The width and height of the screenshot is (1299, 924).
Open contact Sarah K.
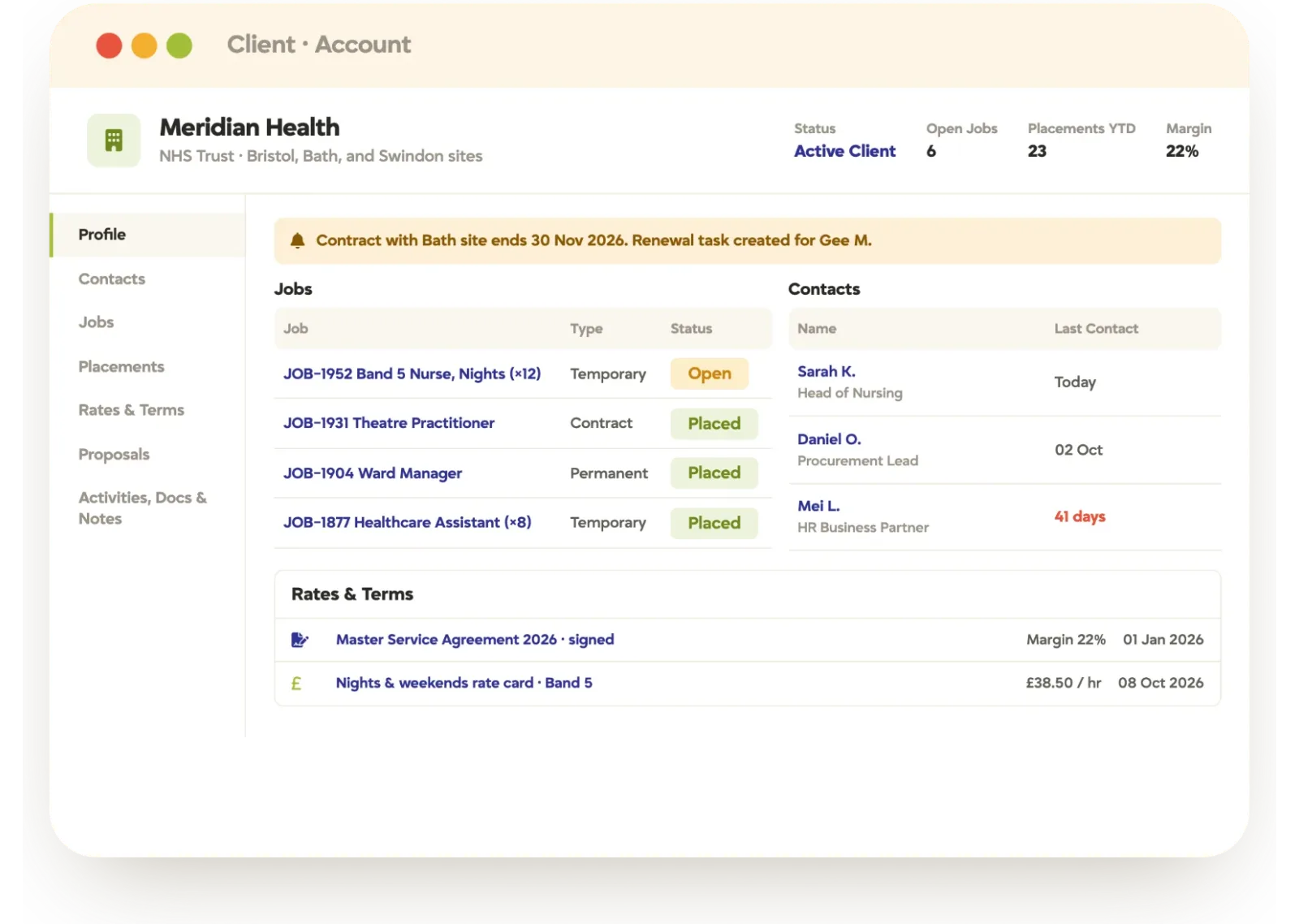coord(826,371)
